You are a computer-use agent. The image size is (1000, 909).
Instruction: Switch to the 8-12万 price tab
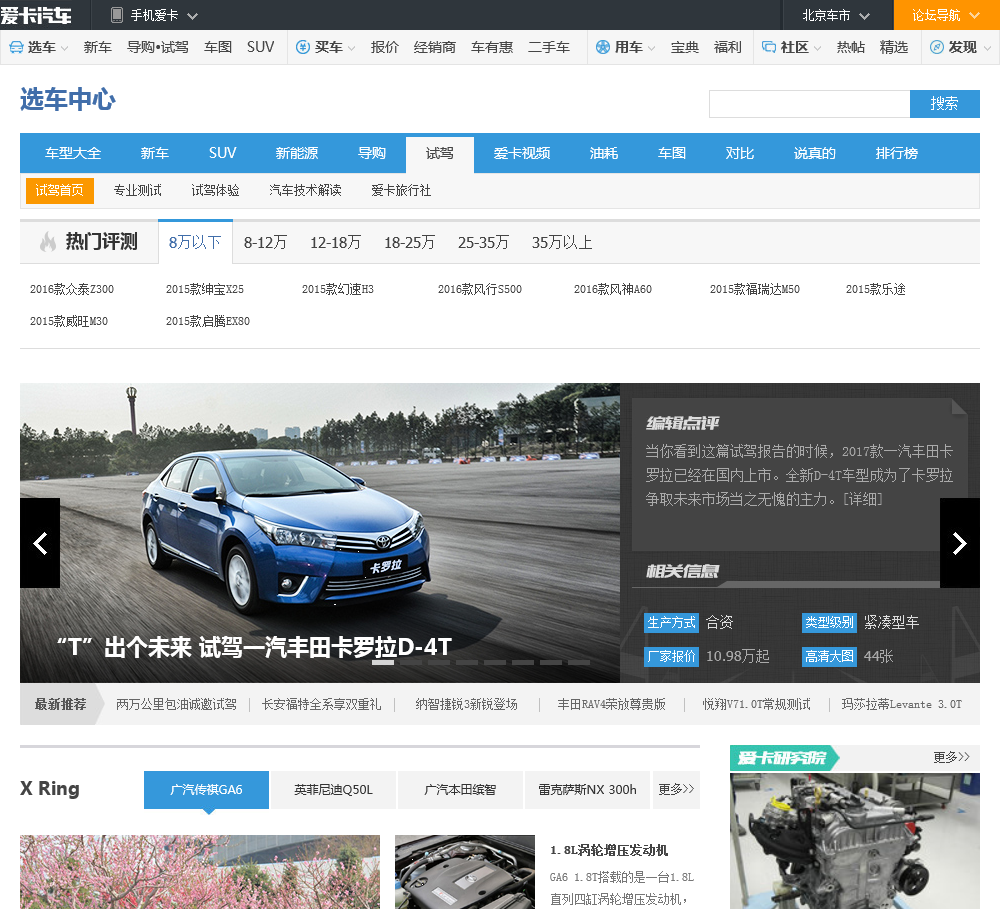pos(265,242)
